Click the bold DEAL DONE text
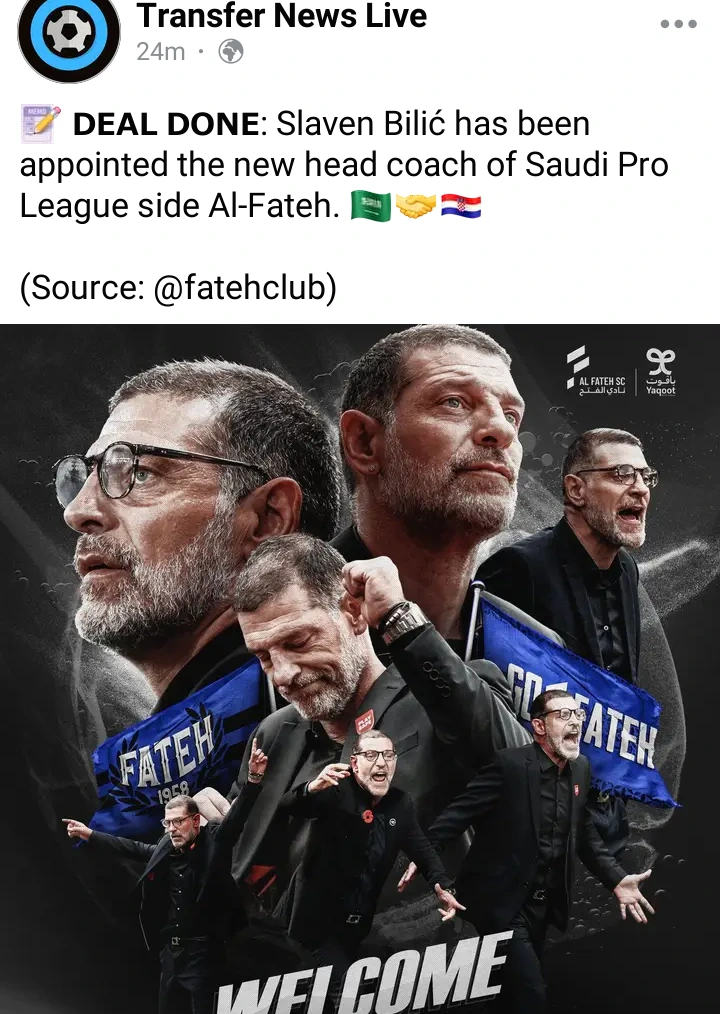Screen dimensions: 720x1014 click(x=166, y=124)
